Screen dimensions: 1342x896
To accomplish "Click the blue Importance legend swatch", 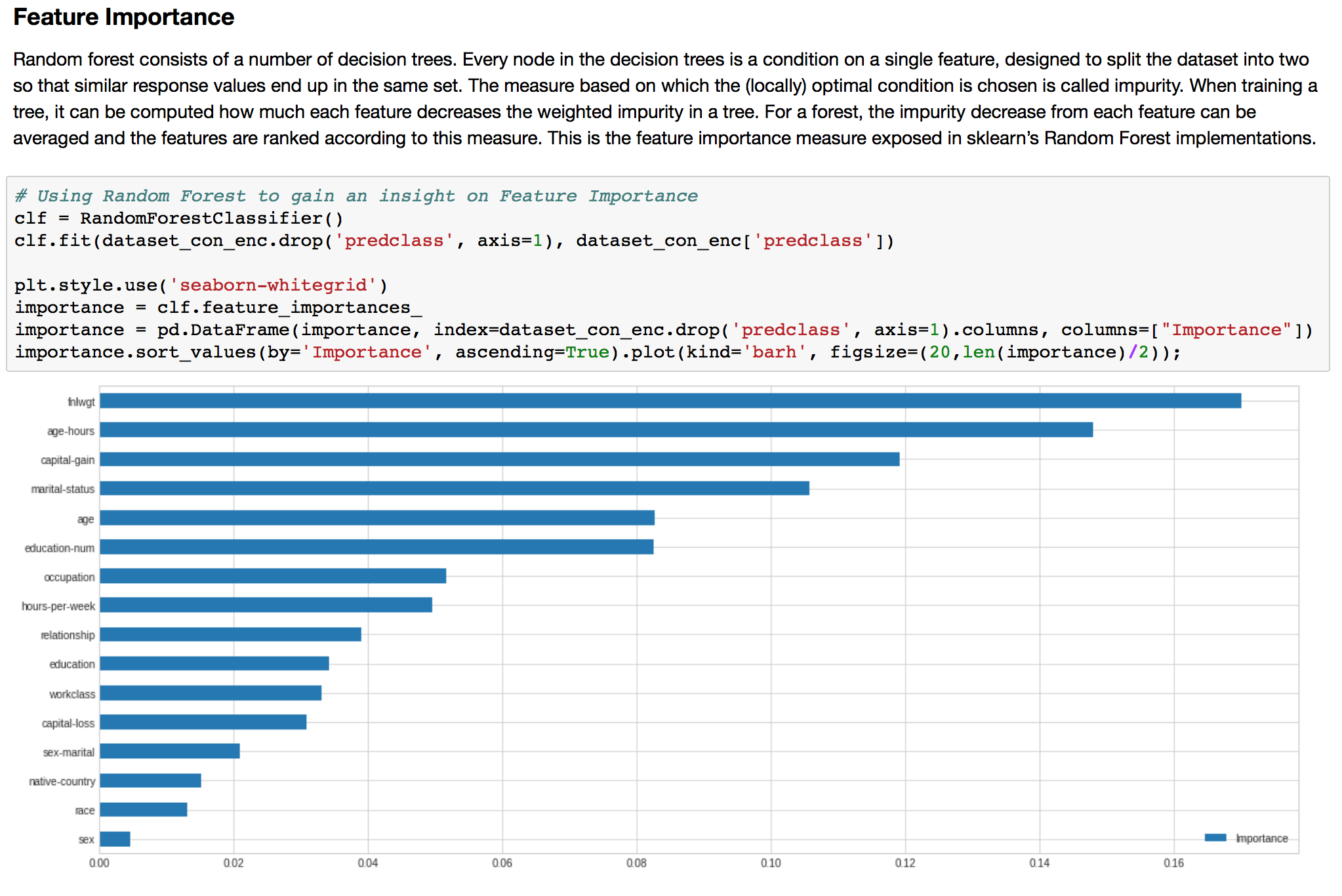I will (1215, 838).
